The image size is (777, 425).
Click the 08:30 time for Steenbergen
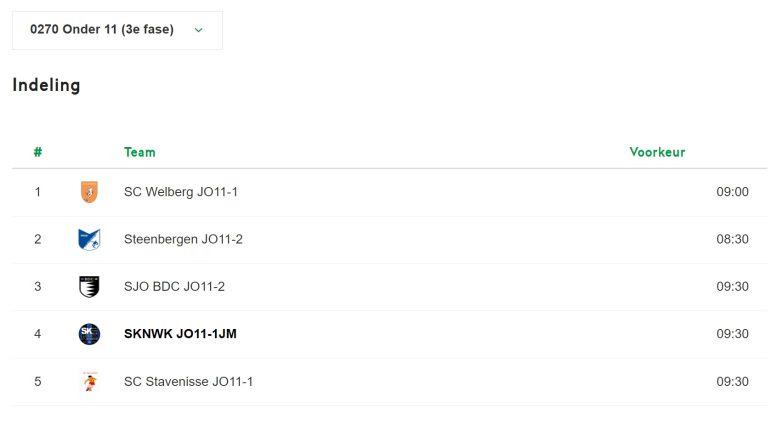coord(732,239)
